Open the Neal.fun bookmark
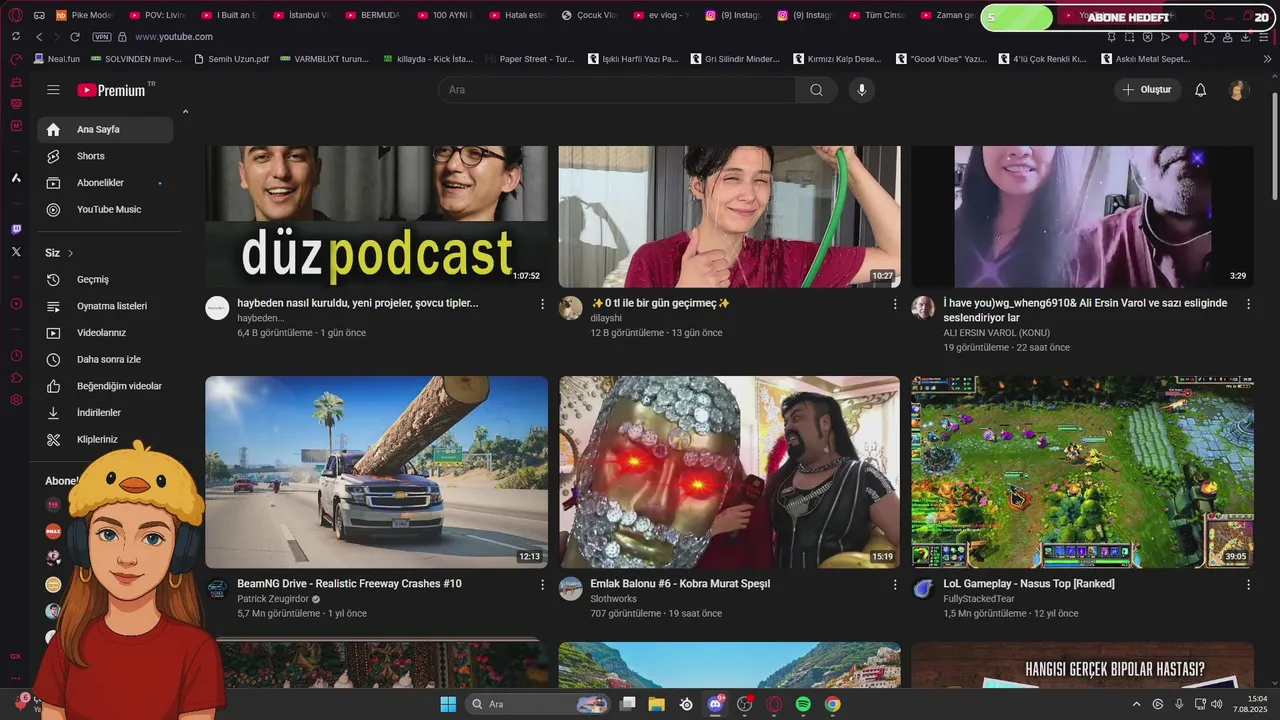Viewport: 1280px width, 720px height. pos(56,59)
